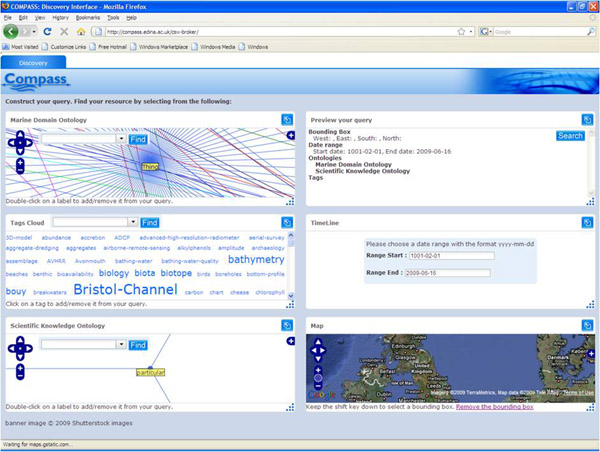Click the Firefox home icon
This screenshot has width=600, height=452.
click(79, 31)
